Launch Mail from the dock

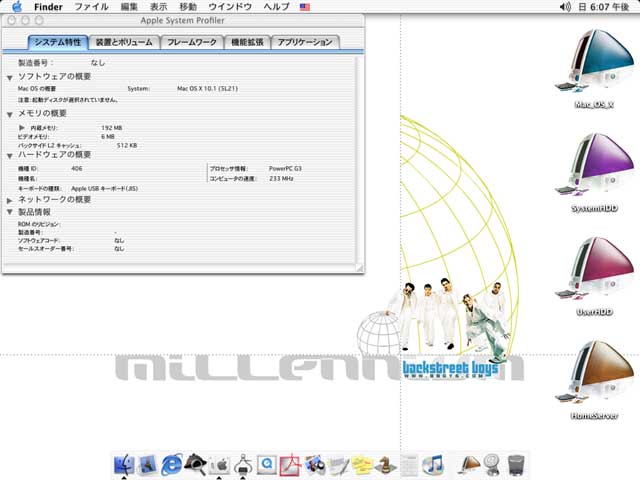[x=147, y=464]
